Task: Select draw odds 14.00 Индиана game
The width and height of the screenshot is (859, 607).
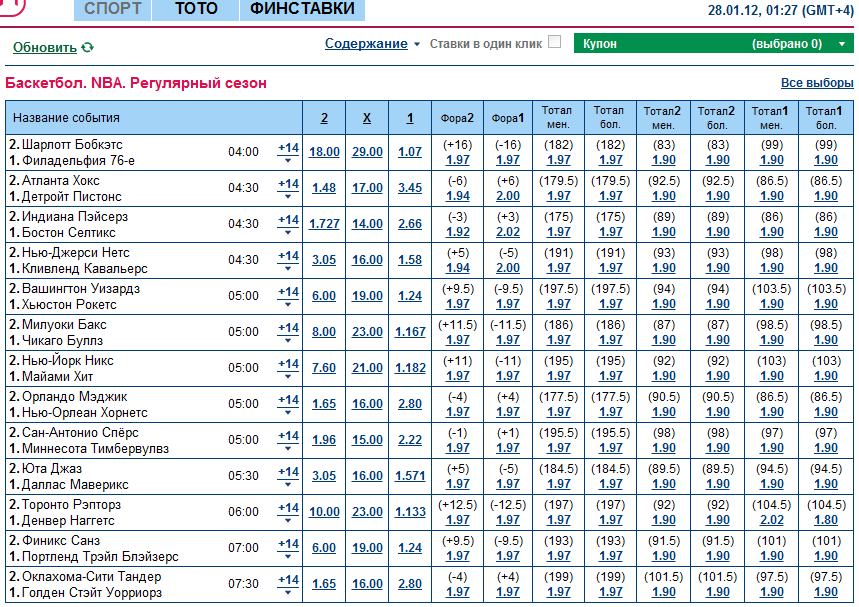Action: [367, 224]
